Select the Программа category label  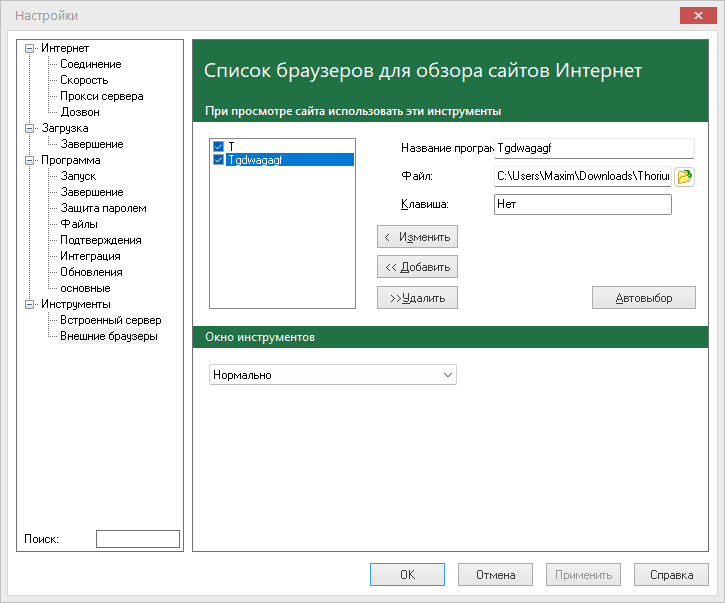tap(71, 160)
